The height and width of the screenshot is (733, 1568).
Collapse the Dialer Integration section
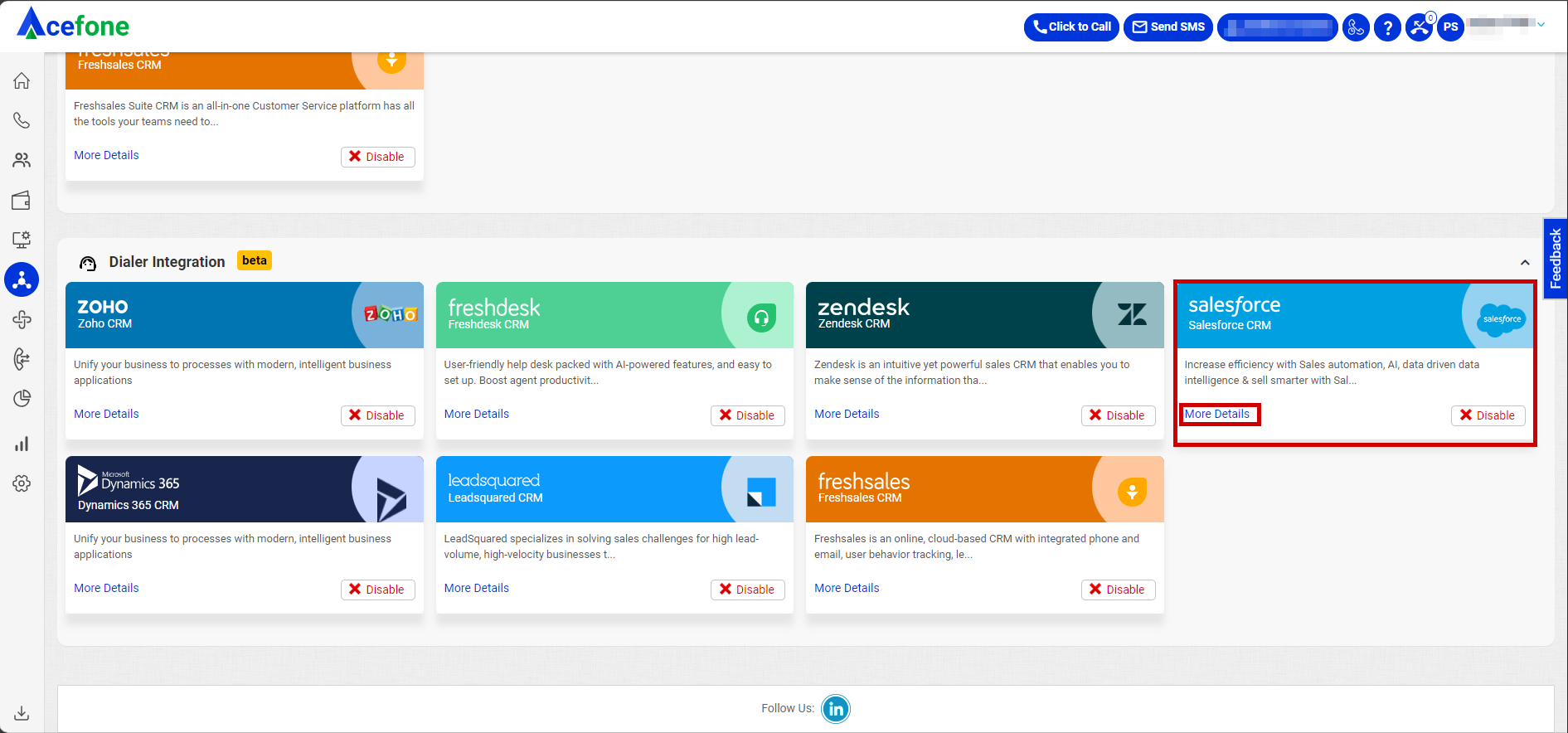[x=1525, y=262]
